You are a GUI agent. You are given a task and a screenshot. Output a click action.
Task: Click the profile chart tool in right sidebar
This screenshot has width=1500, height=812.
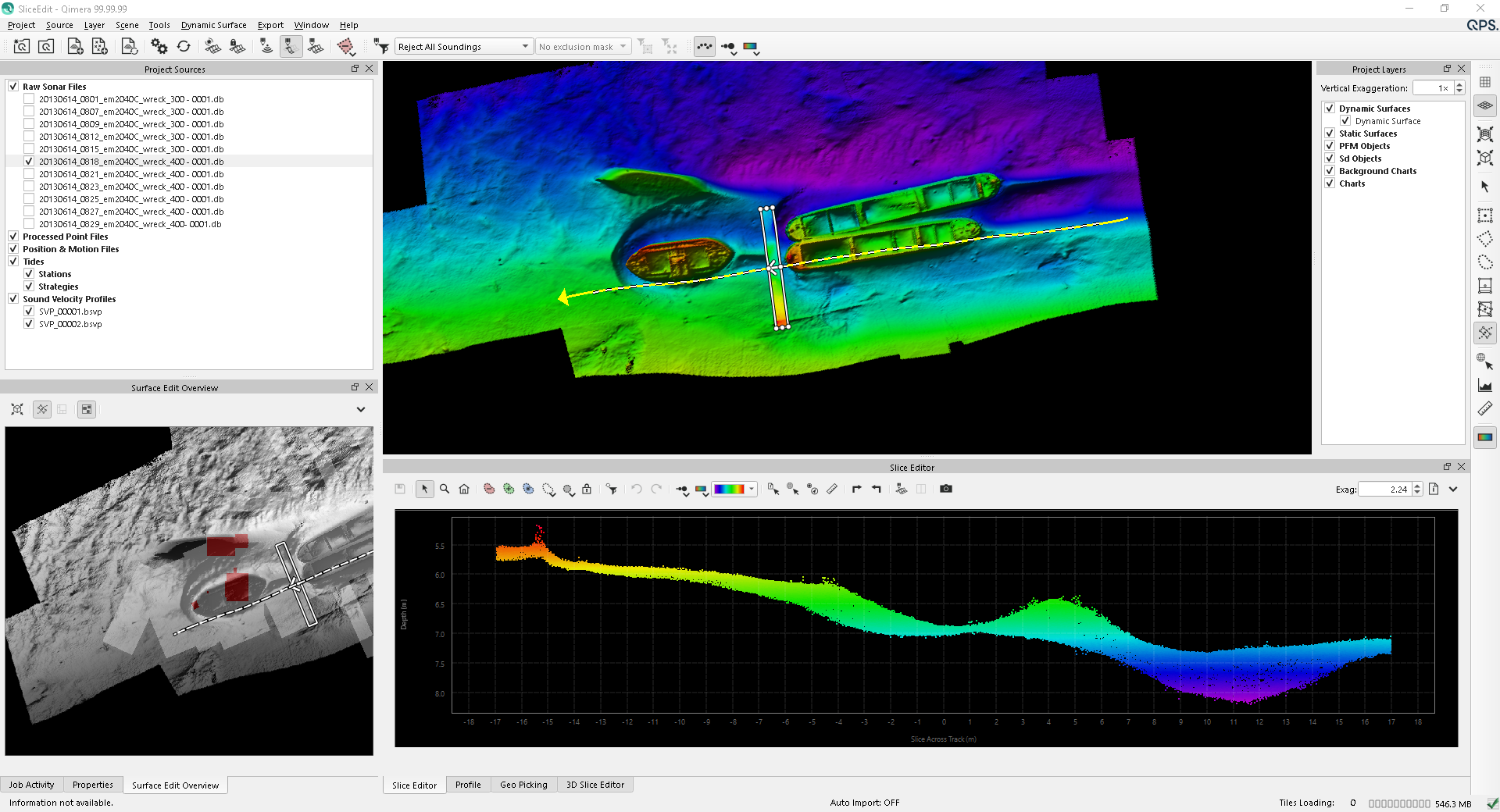coord(1484,385)
